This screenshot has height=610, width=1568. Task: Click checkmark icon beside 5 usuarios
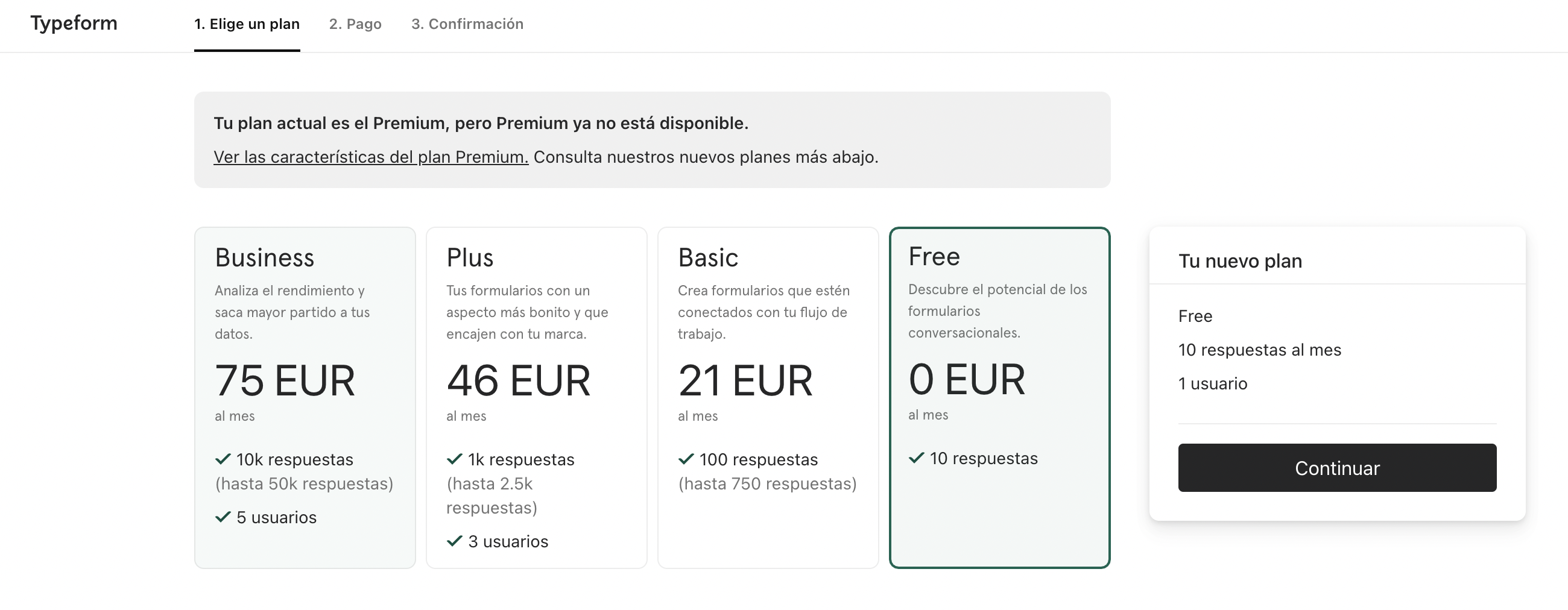coord(223,517)
